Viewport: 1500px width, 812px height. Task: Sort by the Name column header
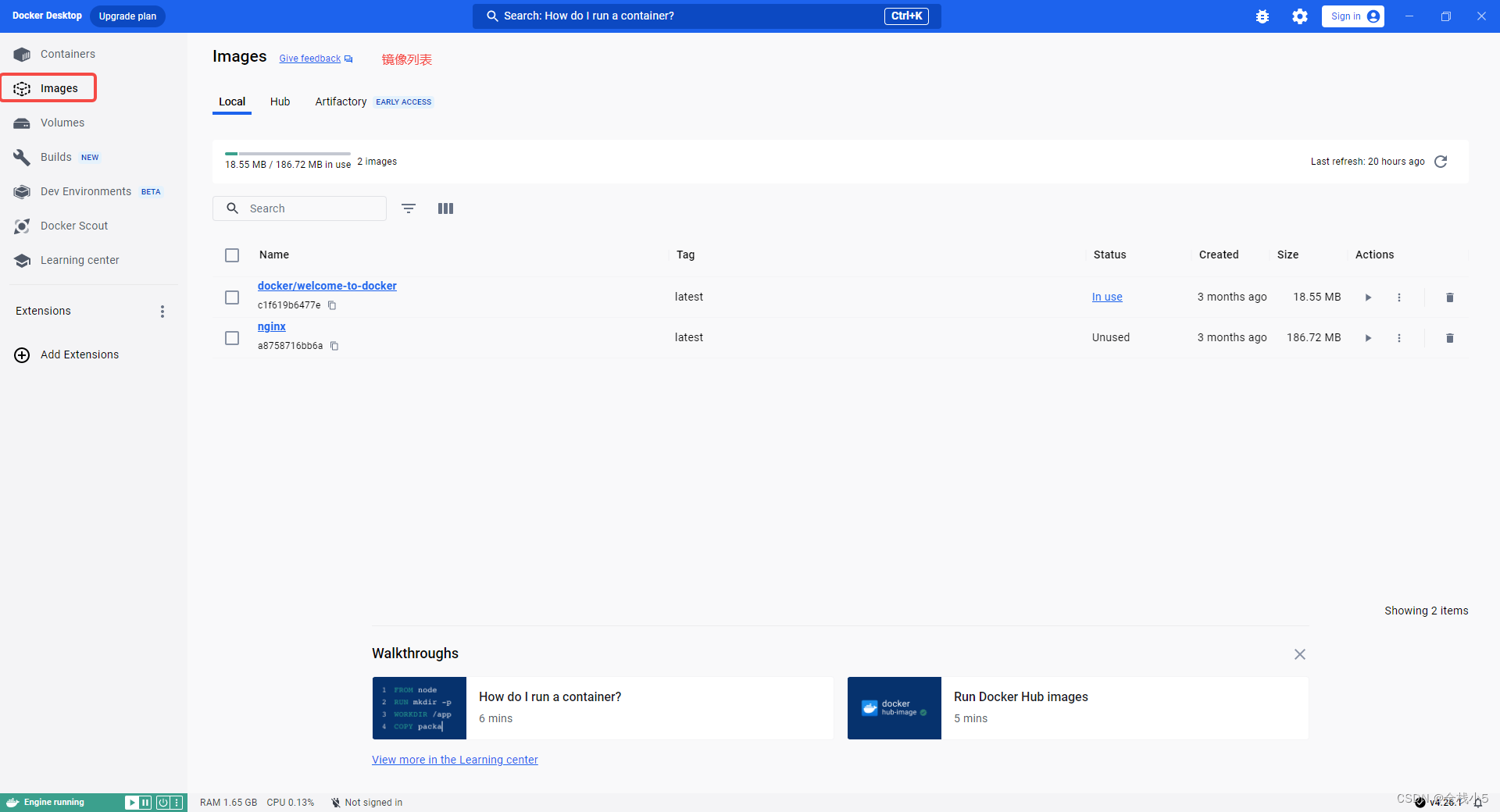click(274, 255)
